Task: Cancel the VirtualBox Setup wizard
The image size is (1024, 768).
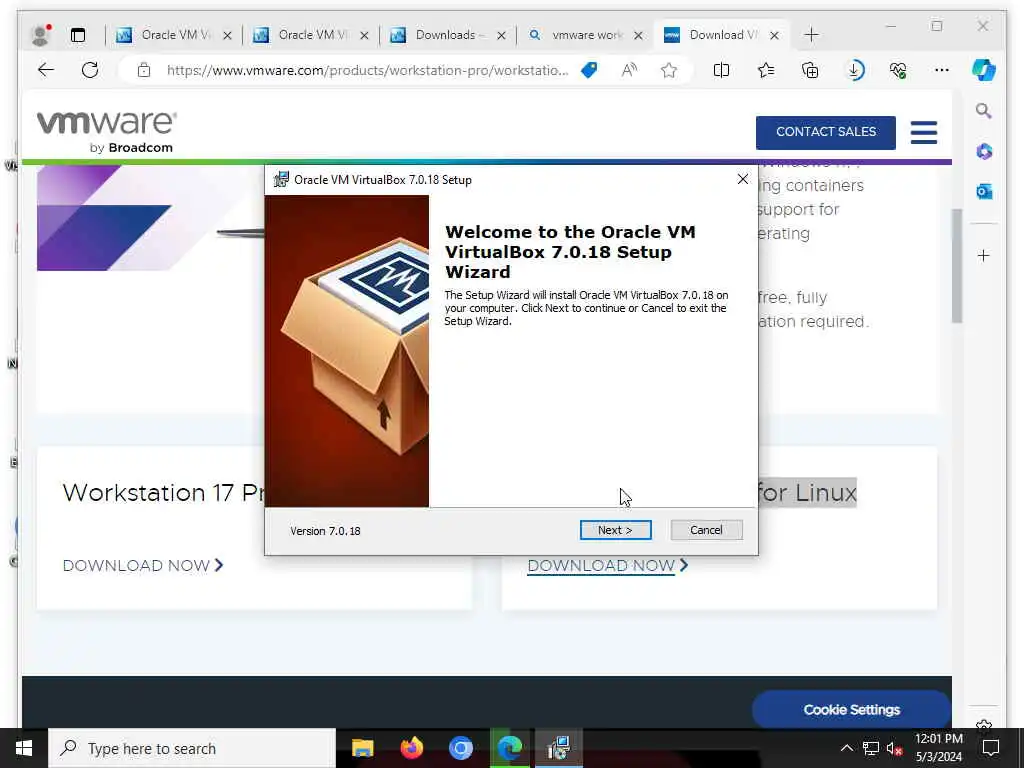Action: click(706, 530)
